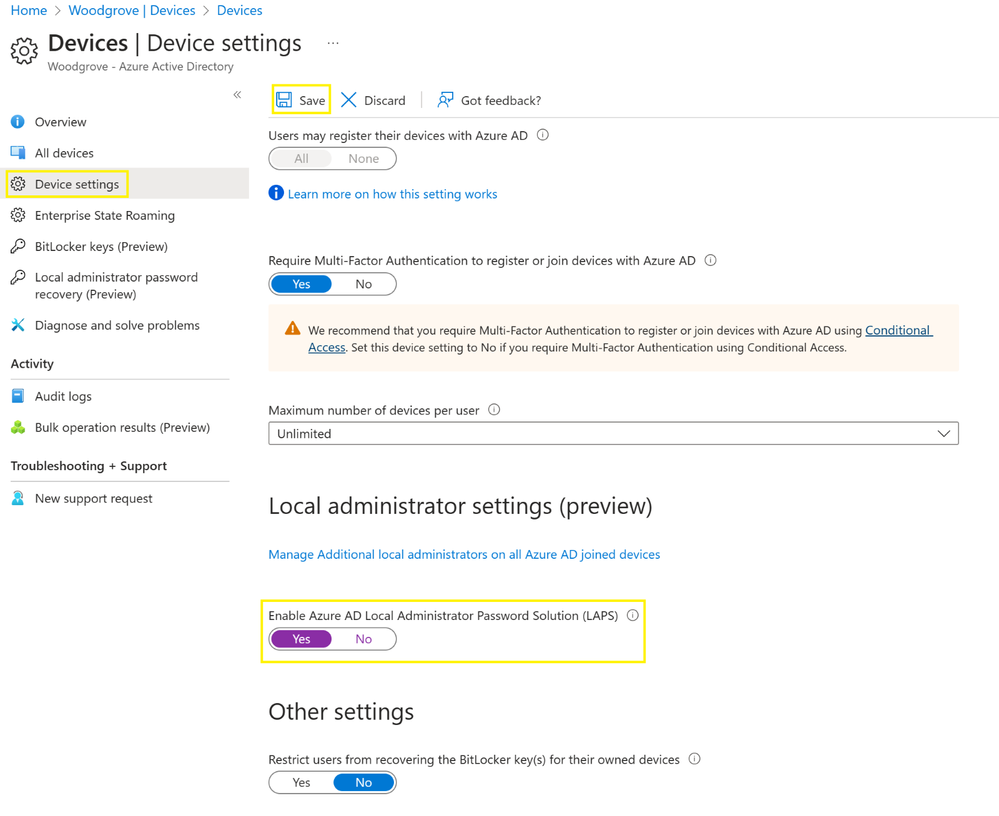Set Require Multi-Factor Authentication to No
This screenshot has width=999, height=816.
363,284
